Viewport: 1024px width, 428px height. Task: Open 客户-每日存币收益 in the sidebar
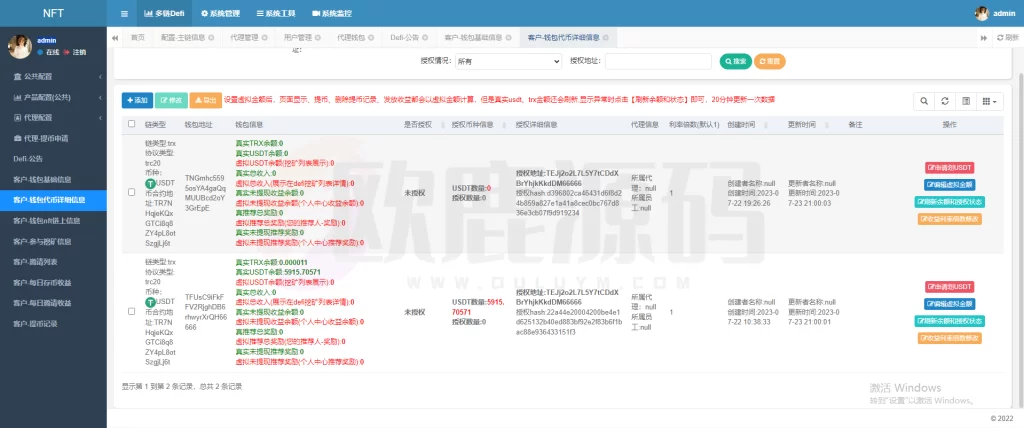[53, 283]
